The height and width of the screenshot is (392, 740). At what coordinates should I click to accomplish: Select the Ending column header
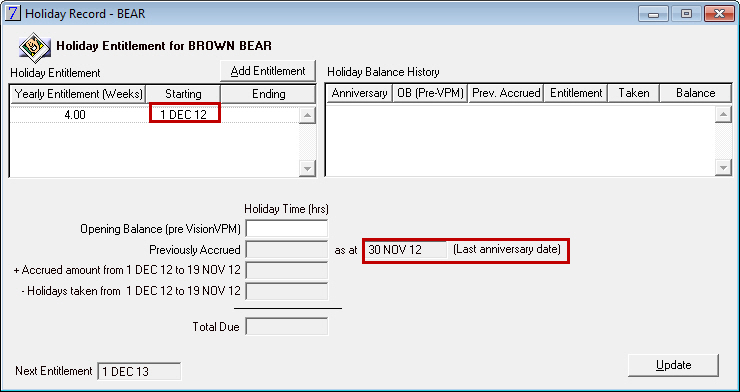point(268,94)
